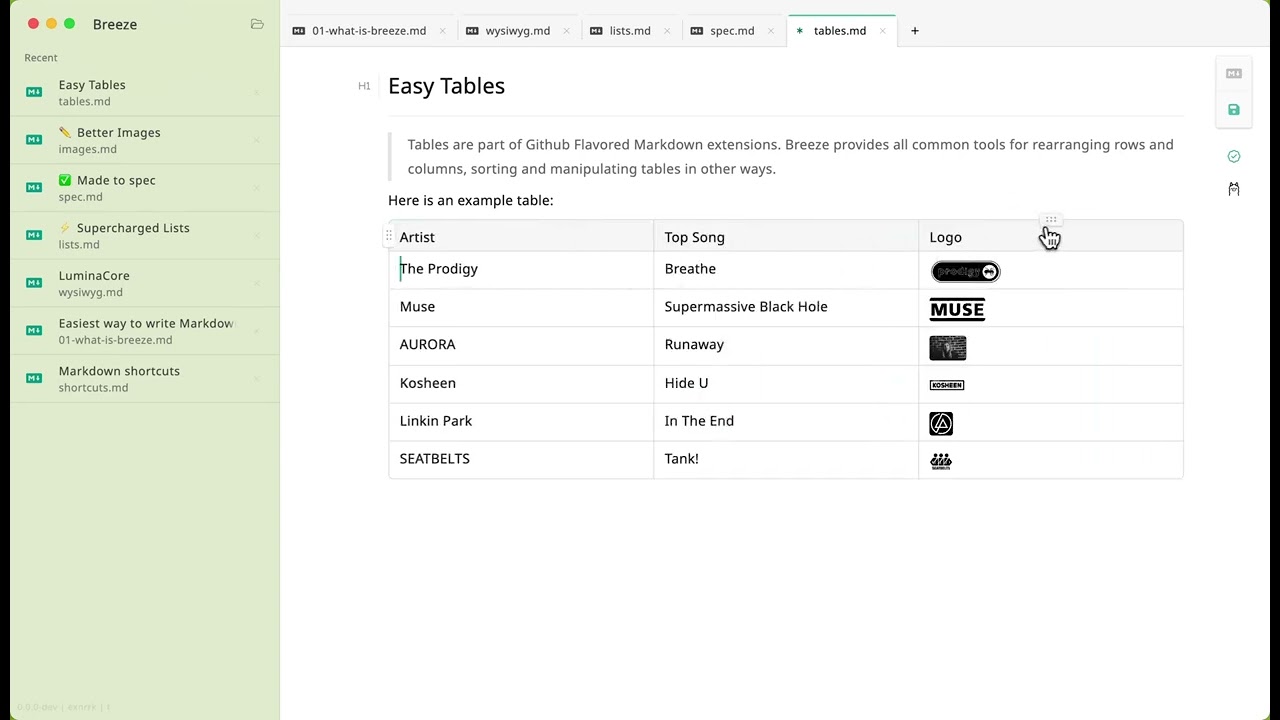Open Made to spec recent file

pos(145,187)
